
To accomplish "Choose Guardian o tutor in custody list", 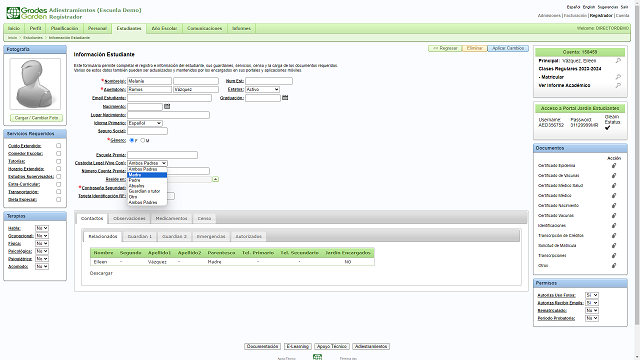I will [147, 191].
